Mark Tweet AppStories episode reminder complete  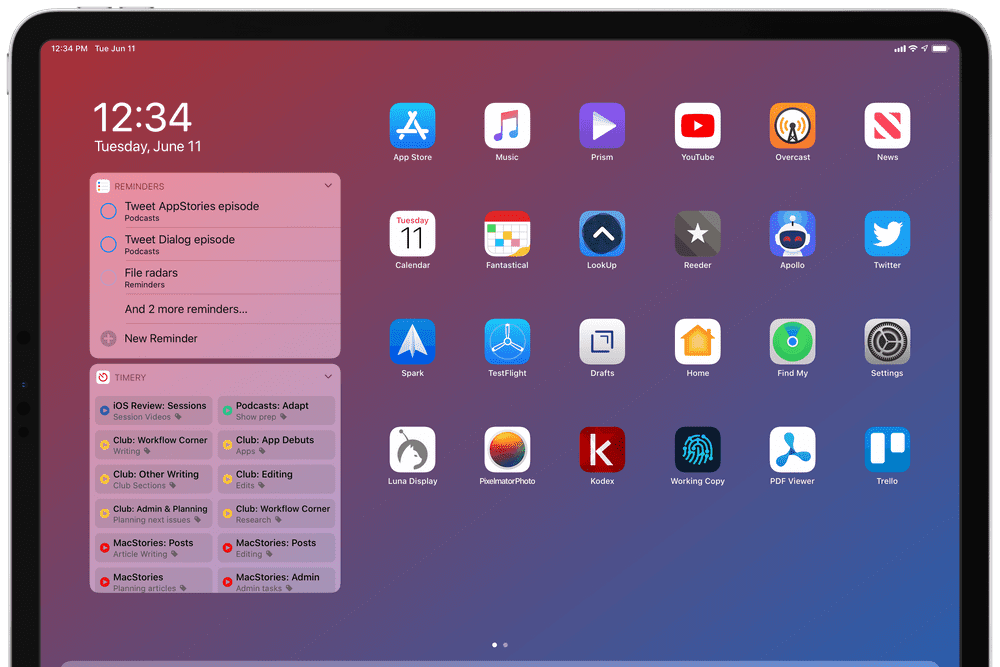pyautogui.click(x=108, y=211)
